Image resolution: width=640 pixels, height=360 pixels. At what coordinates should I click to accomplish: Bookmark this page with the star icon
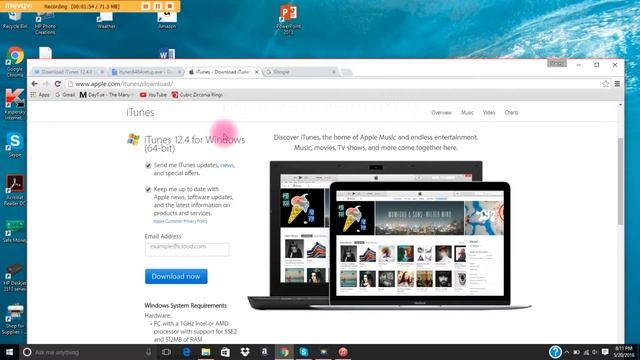605,84
